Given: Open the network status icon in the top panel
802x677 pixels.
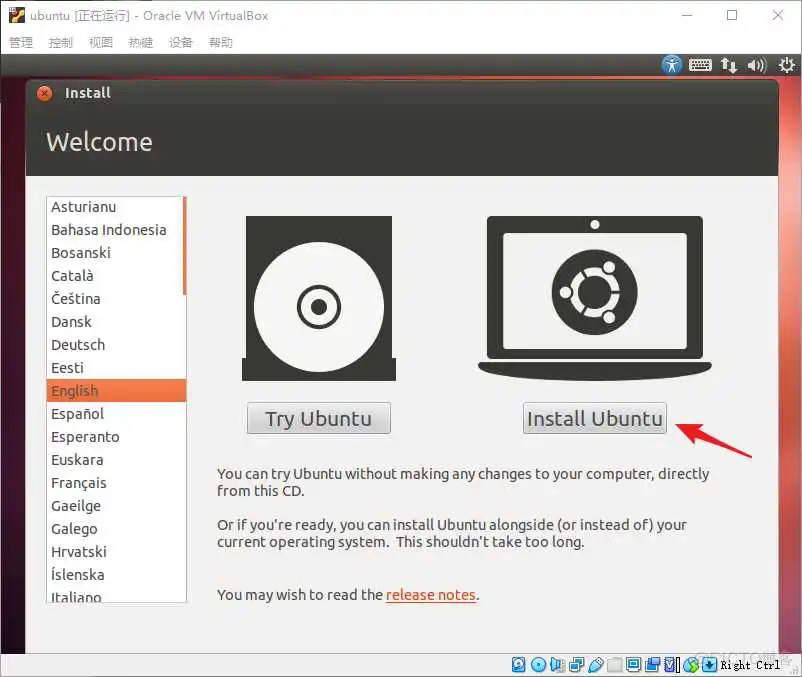Looking at the screenshot, I should 729,64.
